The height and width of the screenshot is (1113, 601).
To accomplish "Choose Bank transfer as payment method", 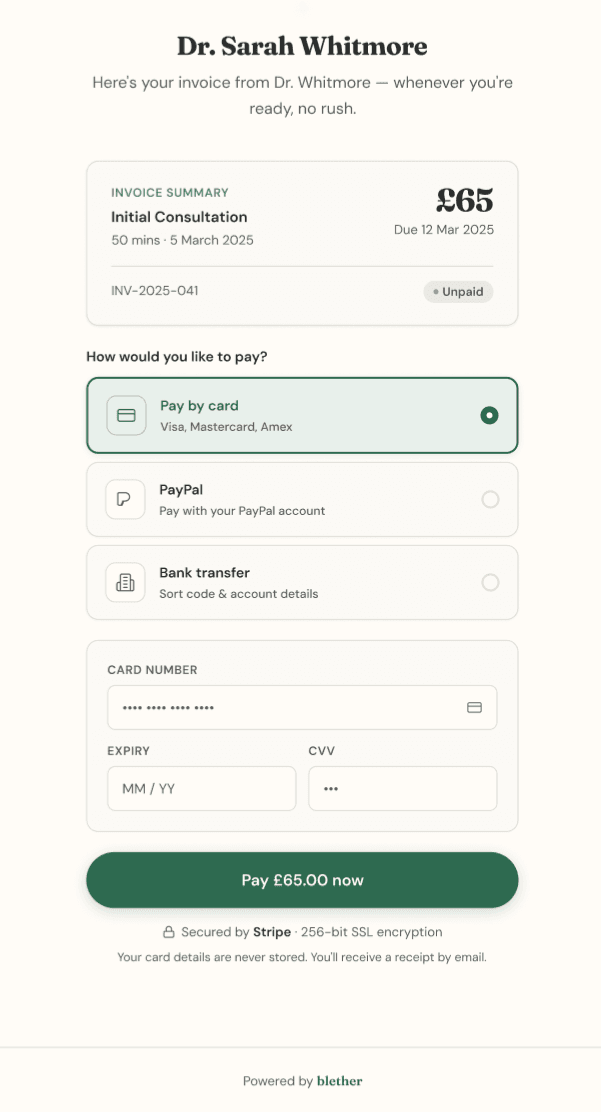I will click(x=302, y=582).
